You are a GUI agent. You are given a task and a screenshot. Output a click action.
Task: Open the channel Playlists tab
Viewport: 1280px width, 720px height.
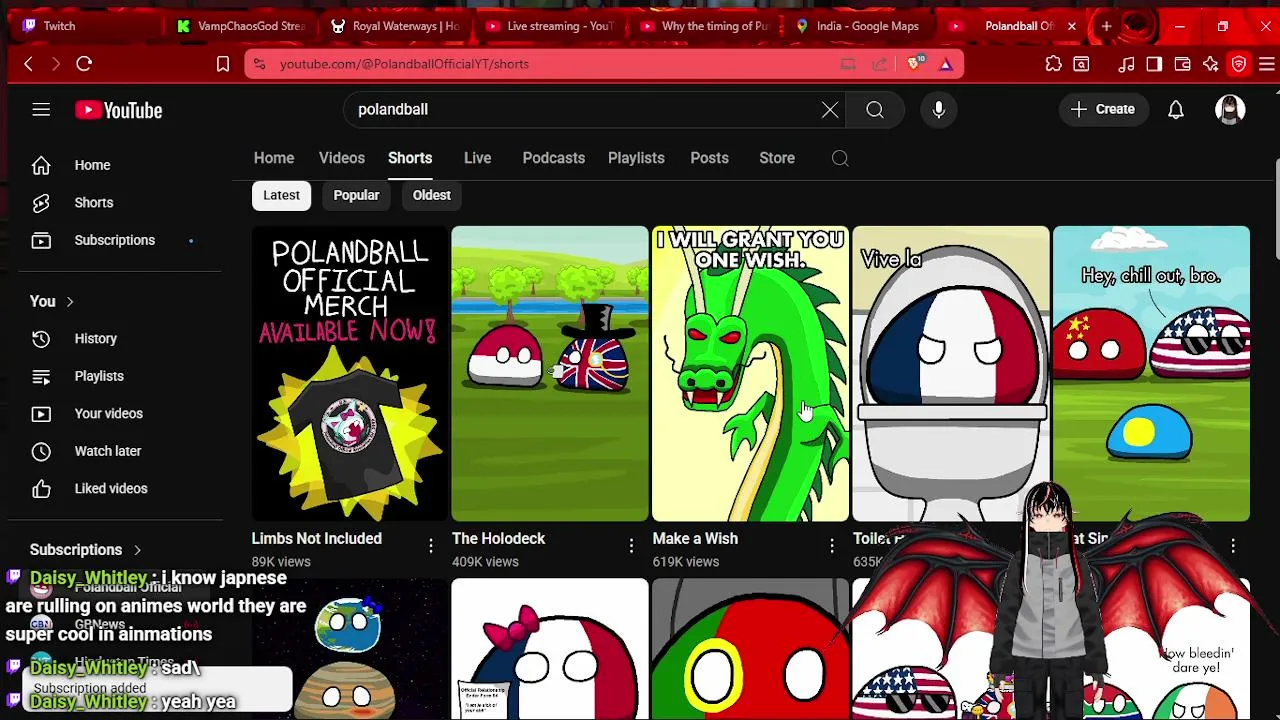tap(636, 158)
